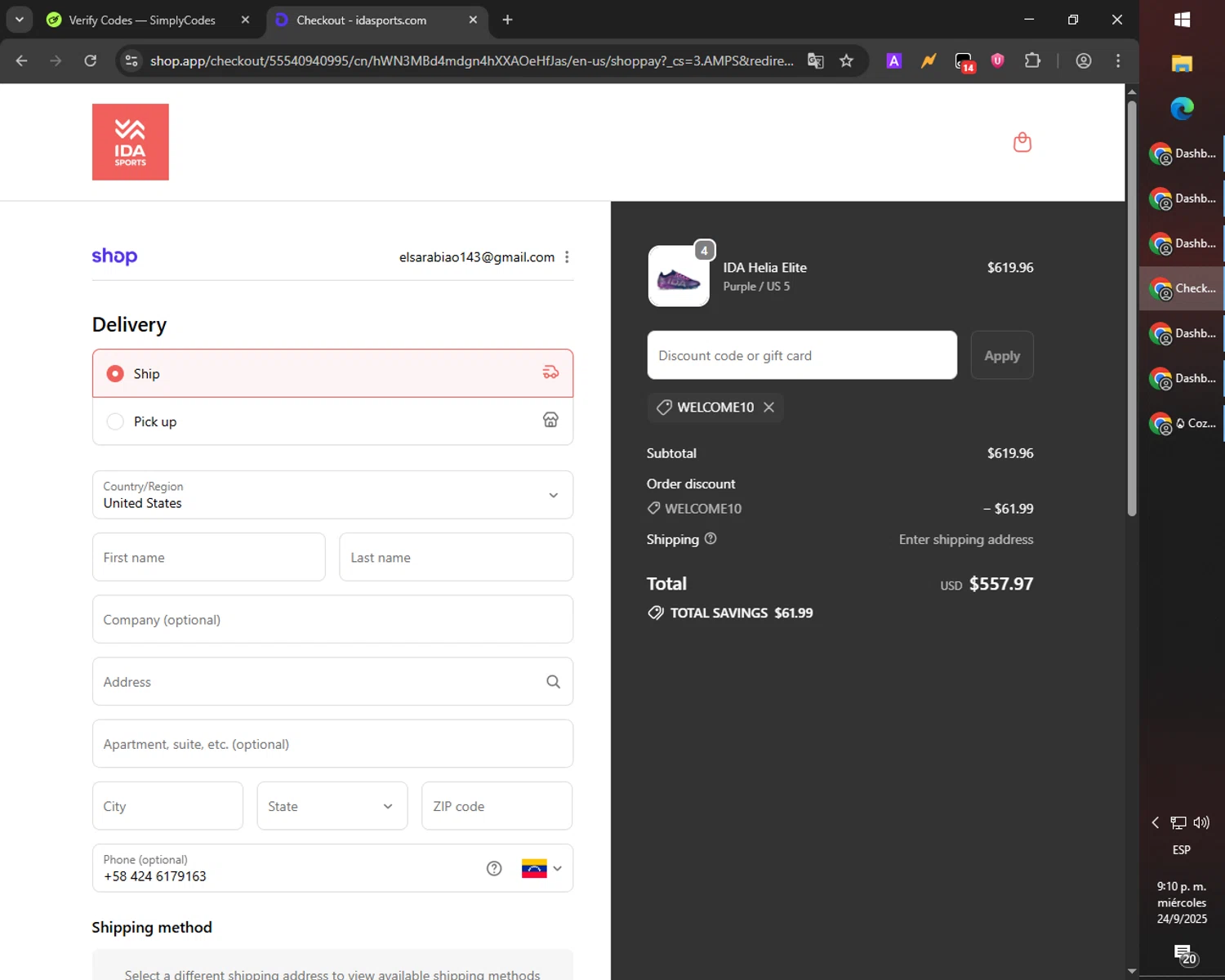Click Apply discount button
The image size is (1225, 980).
[x=1002, y=355]
